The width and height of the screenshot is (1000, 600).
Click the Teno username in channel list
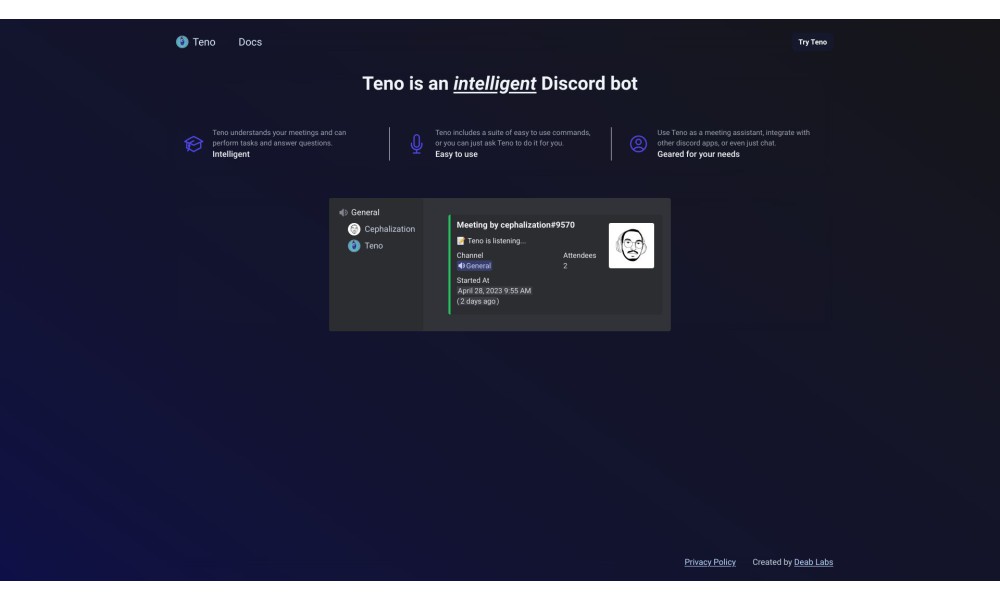[374, 245]
